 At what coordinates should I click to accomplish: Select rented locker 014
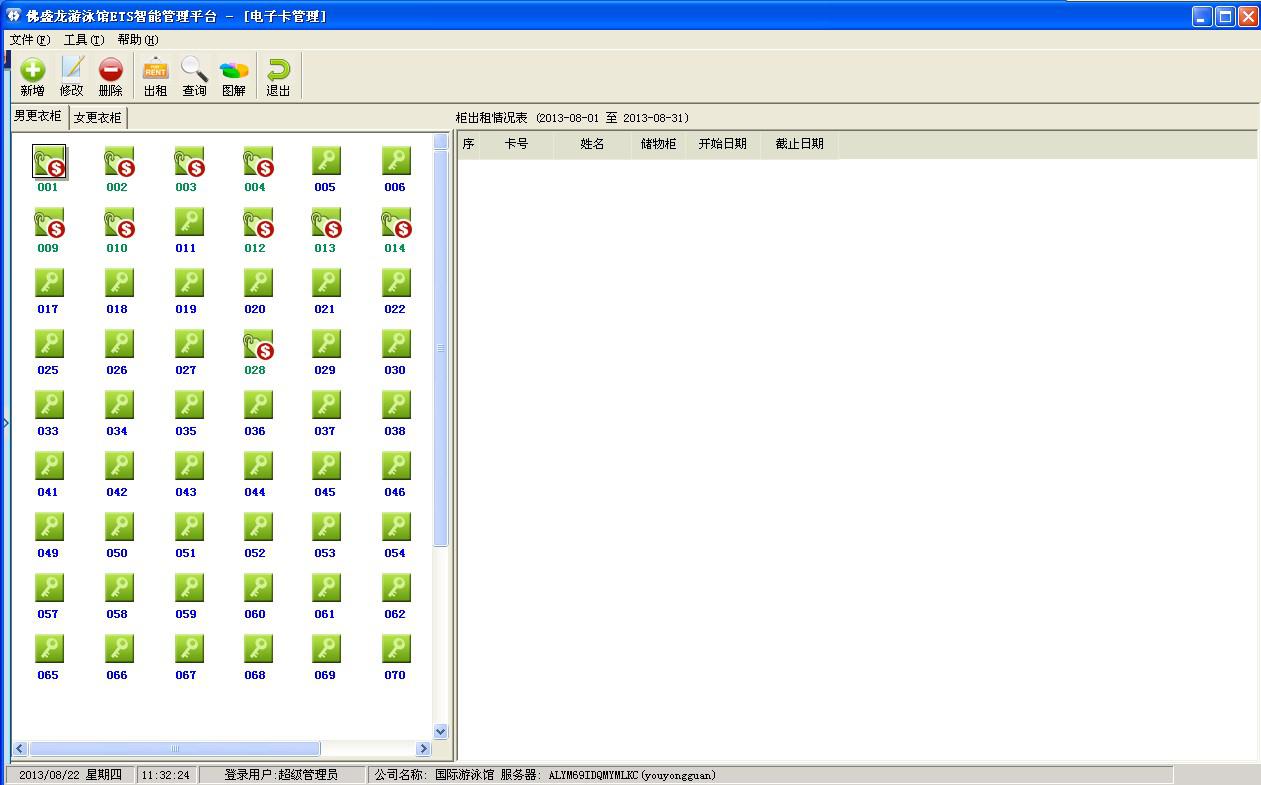coord(397,223)
